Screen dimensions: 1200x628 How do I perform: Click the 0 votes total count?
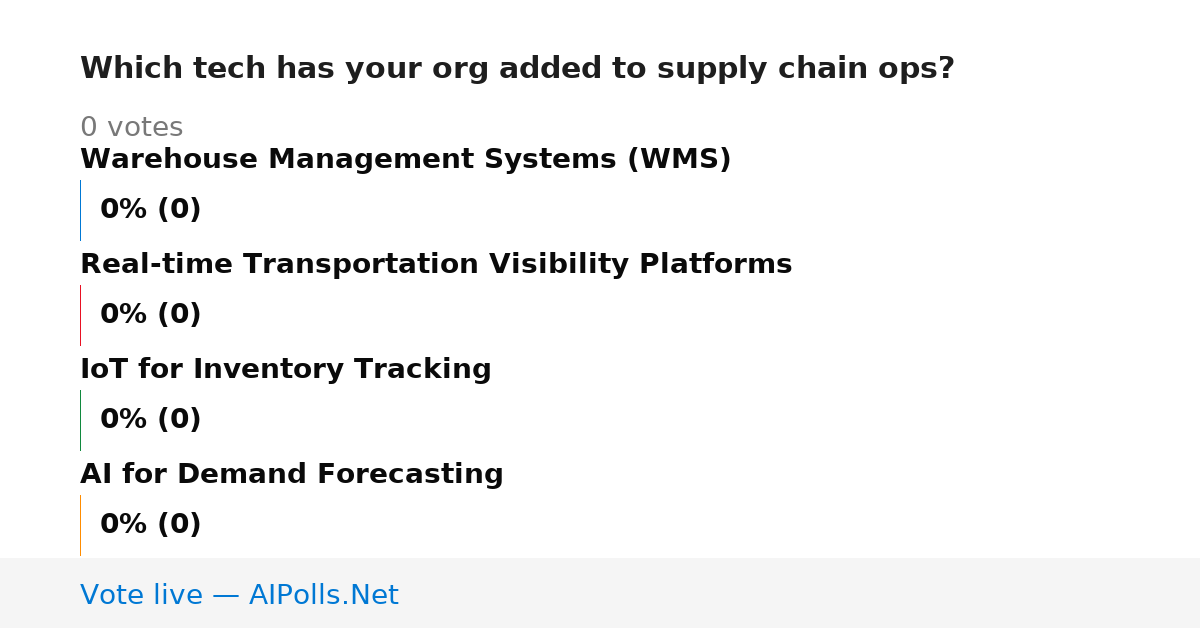tap(131, 128)
